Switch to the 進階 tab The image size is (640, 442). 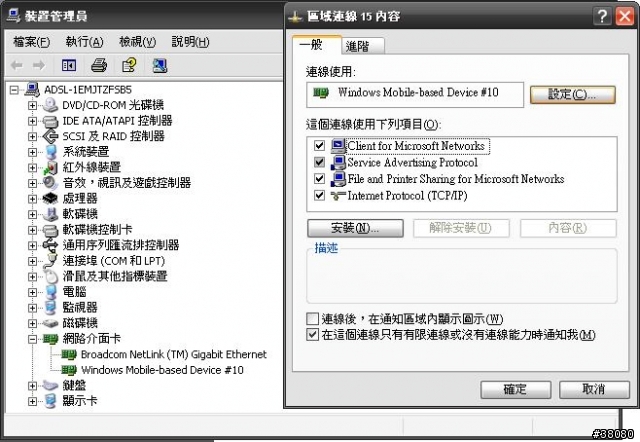[363, 46]
